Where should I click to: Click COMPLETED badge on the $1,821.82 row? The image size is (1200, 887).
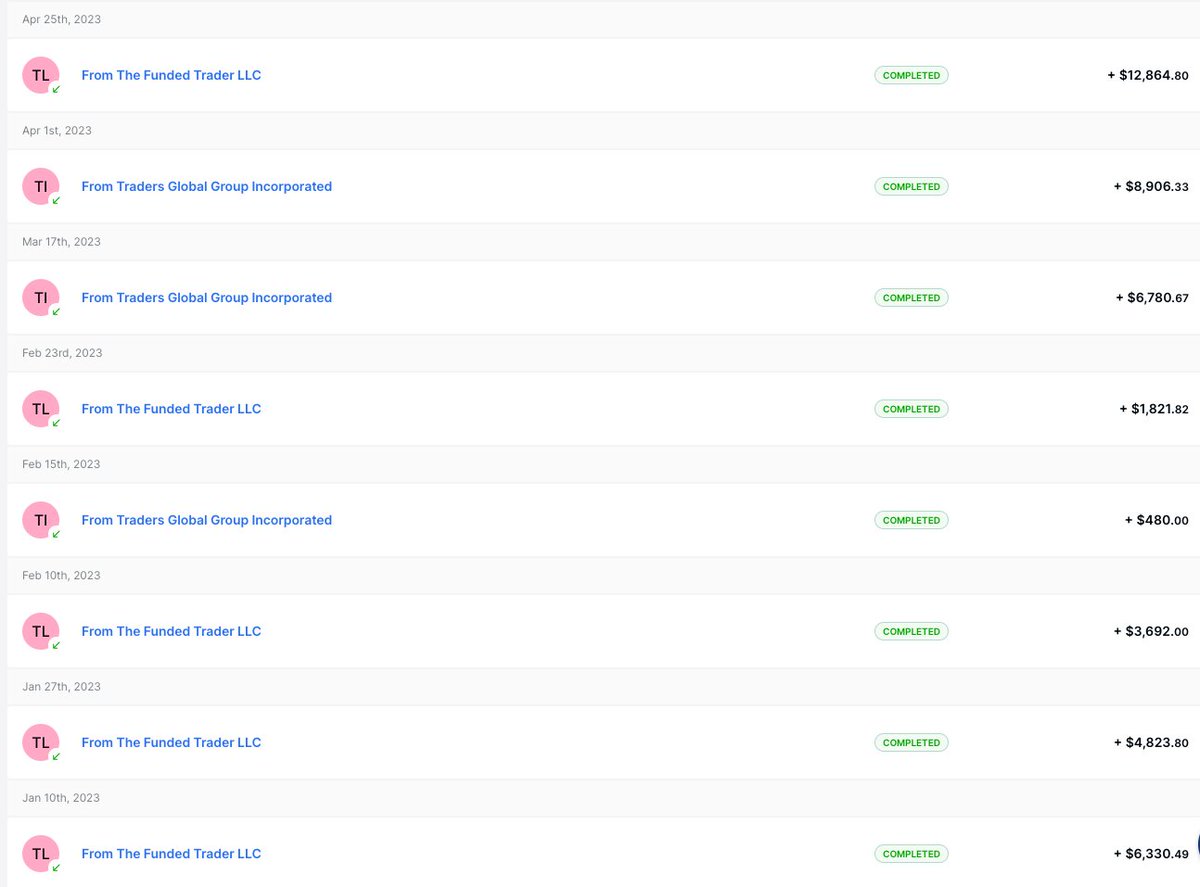(x=911, y=408)
